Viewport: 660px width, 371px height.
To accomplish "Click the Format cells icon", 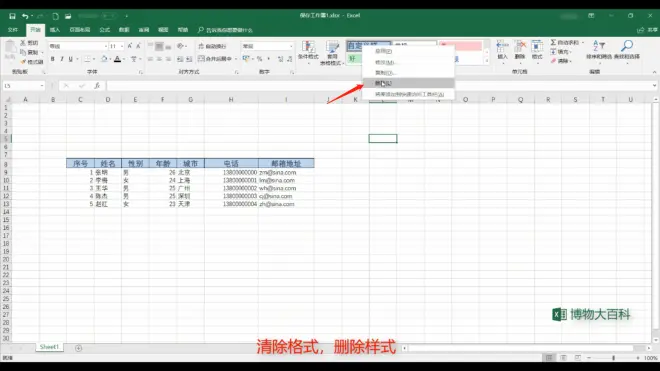I will coord(537,46).
